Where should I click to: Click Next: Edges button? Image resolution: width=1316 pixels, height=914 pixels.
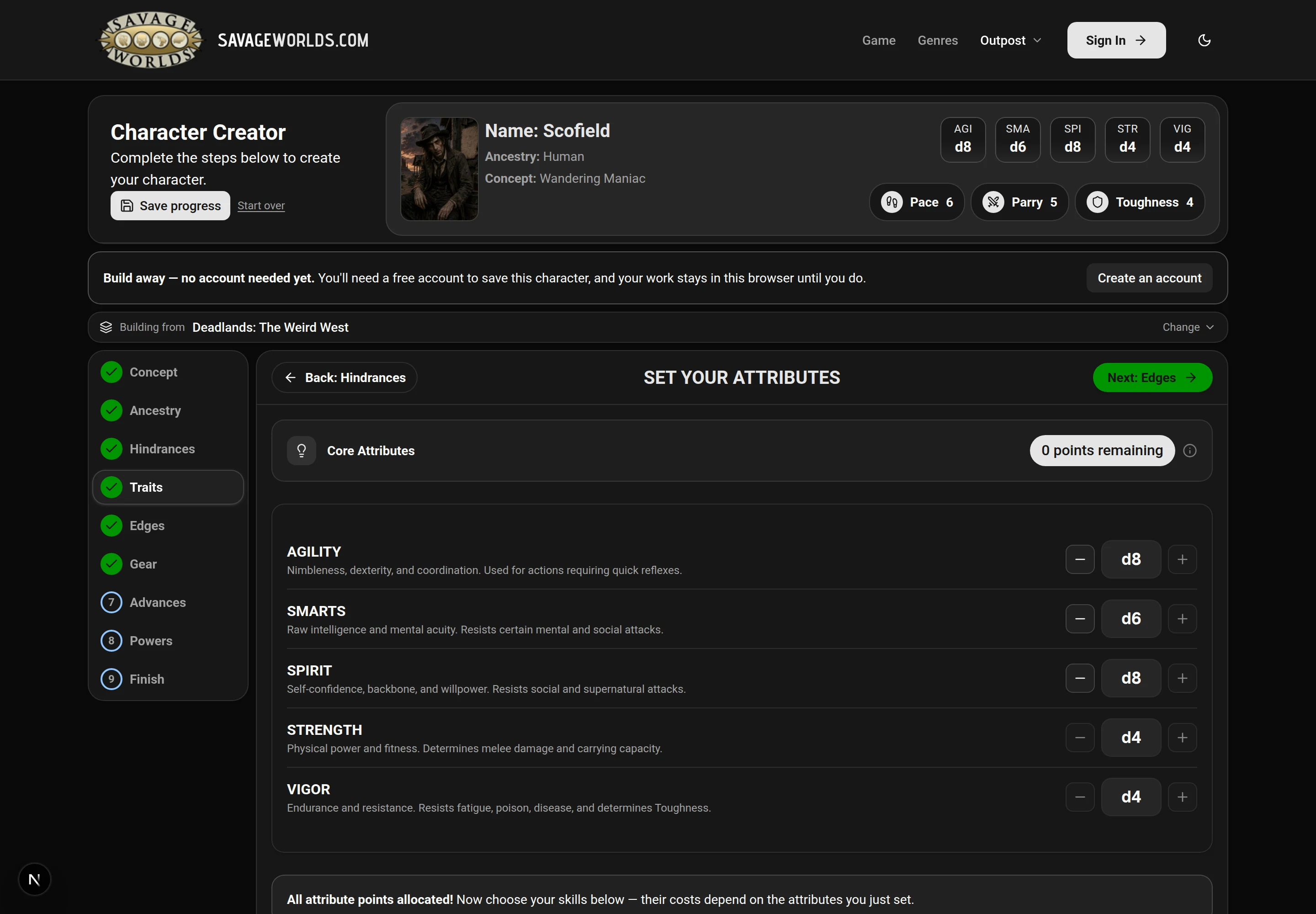tap(1152, 377)
